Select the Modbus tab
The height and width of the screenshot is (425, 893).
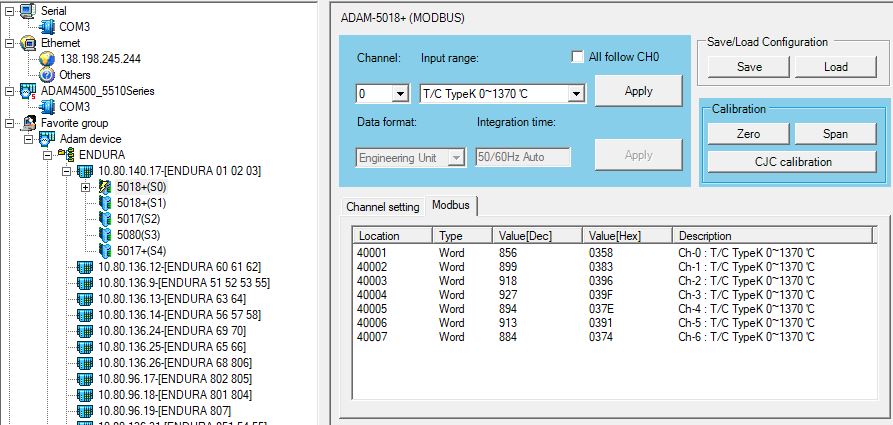[x=451, y=205]
